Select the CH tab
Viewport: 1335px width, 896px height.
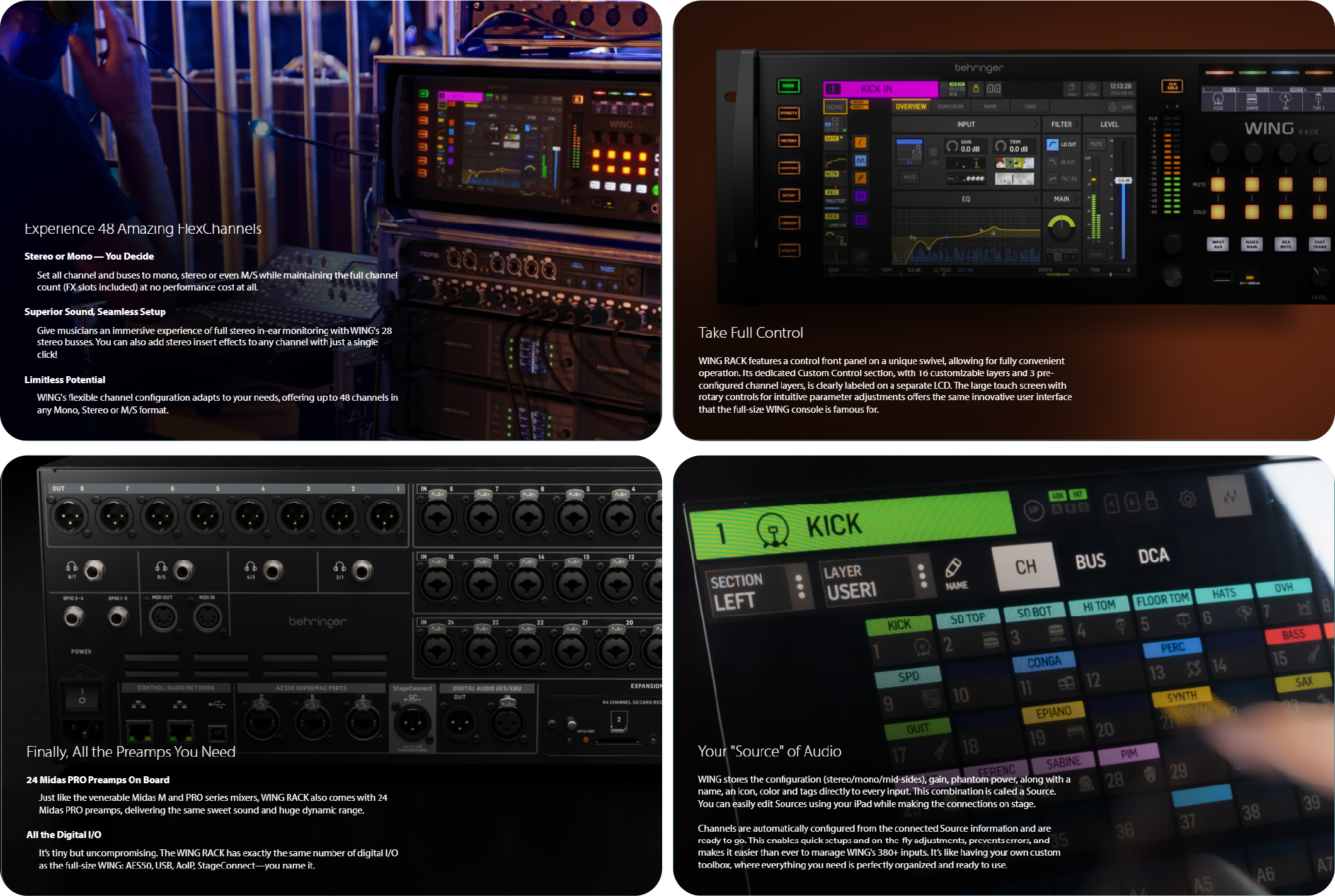tap(1026, 566)
